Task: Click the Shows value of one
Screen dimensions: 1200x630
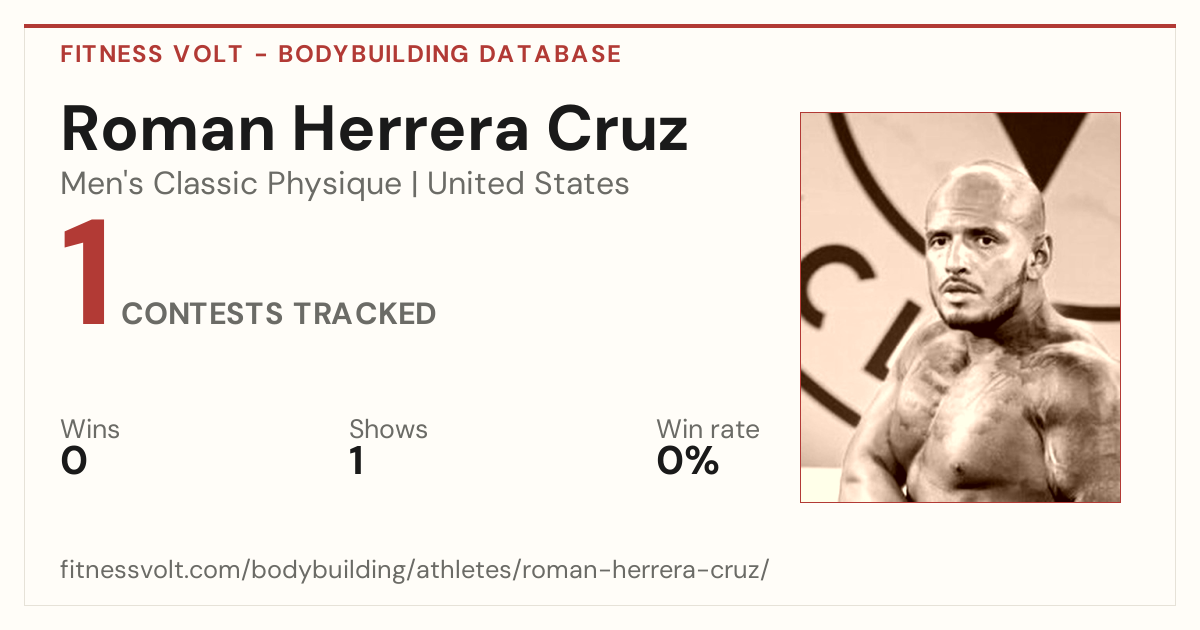Action: point(357,461)
